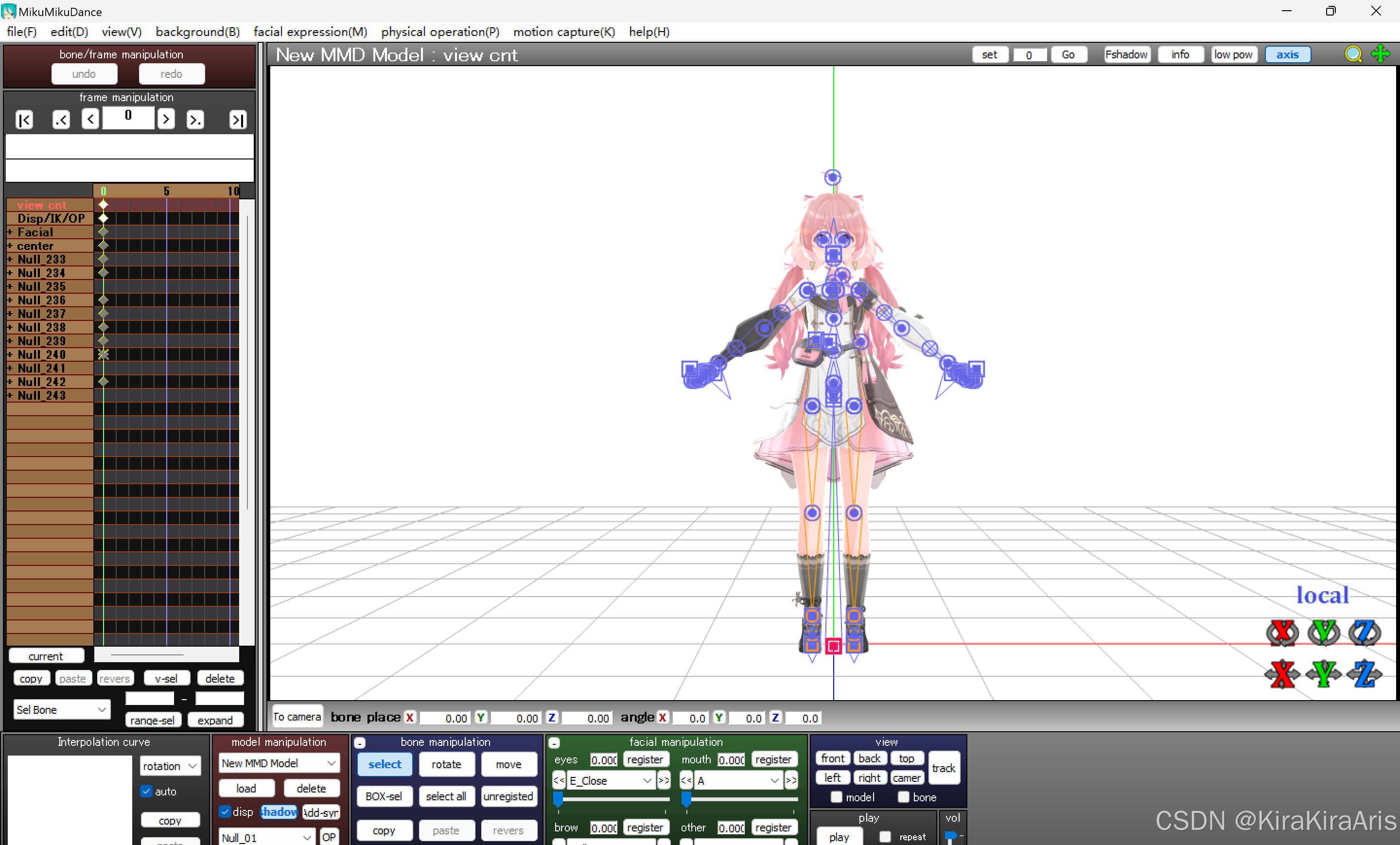Viewport: 1400px width, 845px height.
Task: Enable the bone view checkbox
Action: pyautogui.click(x=903, y=797)
